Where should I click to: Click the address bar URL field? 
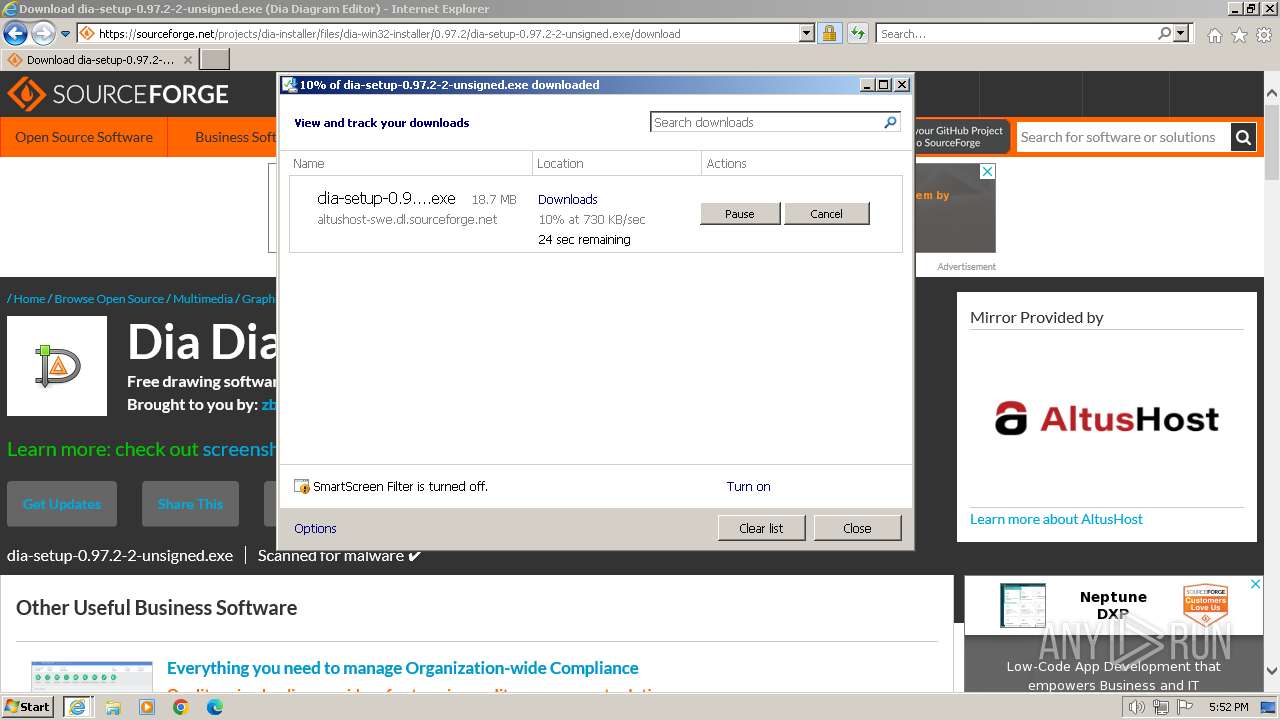pos(437,34)
